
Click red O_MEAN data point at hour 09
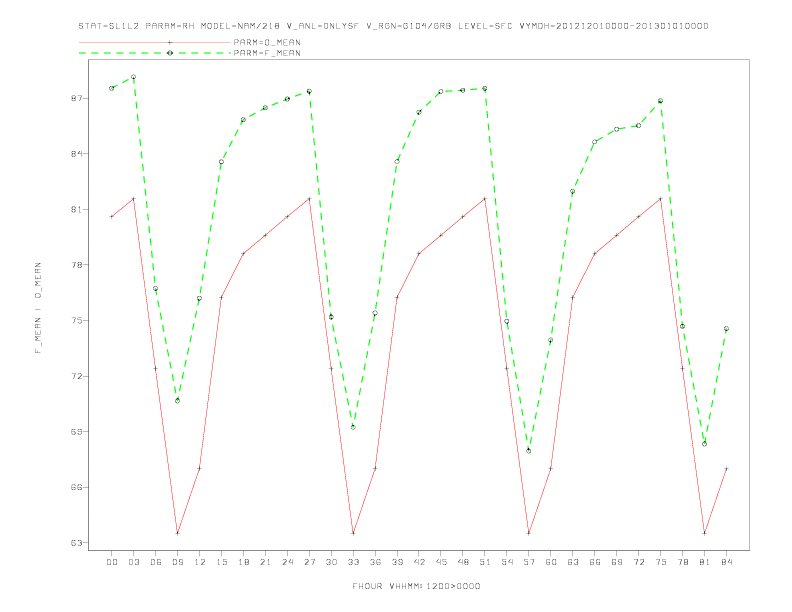[x=177, y=533]
